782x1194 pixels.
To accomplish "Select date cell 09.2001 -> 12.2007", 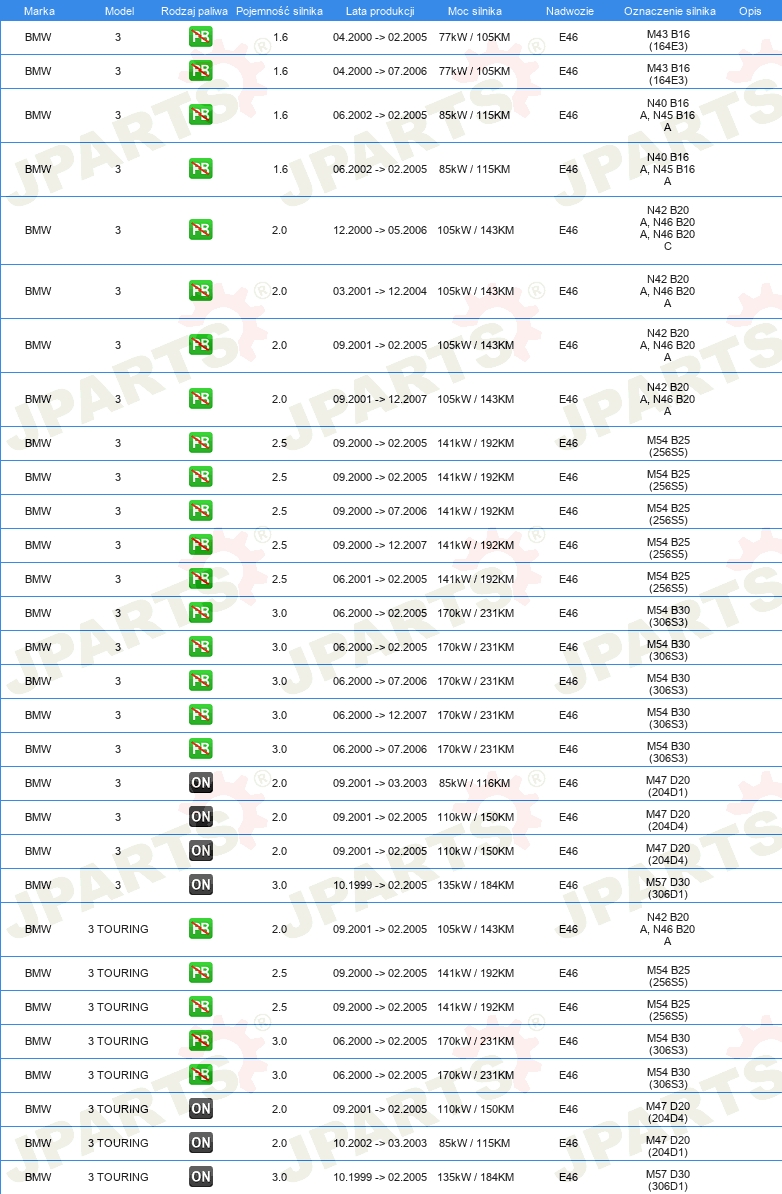I will click(380, 399).
